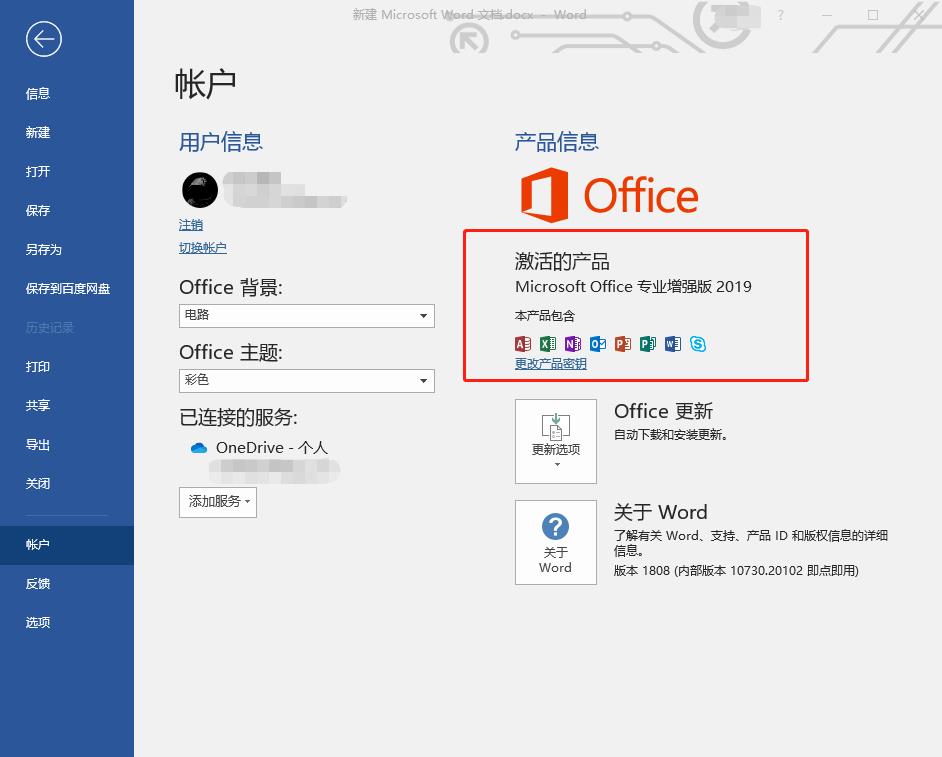Click the PowerPoint app icon
Image resolution: width=942 pixels, height=757 pixels.
623,344
